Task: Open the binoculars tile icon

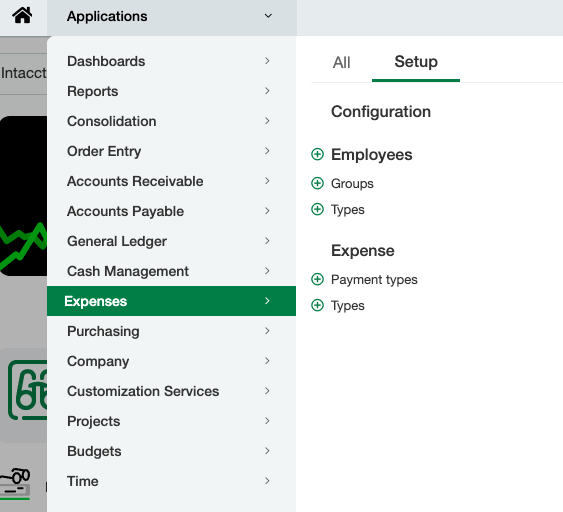Action: (27, 390)
